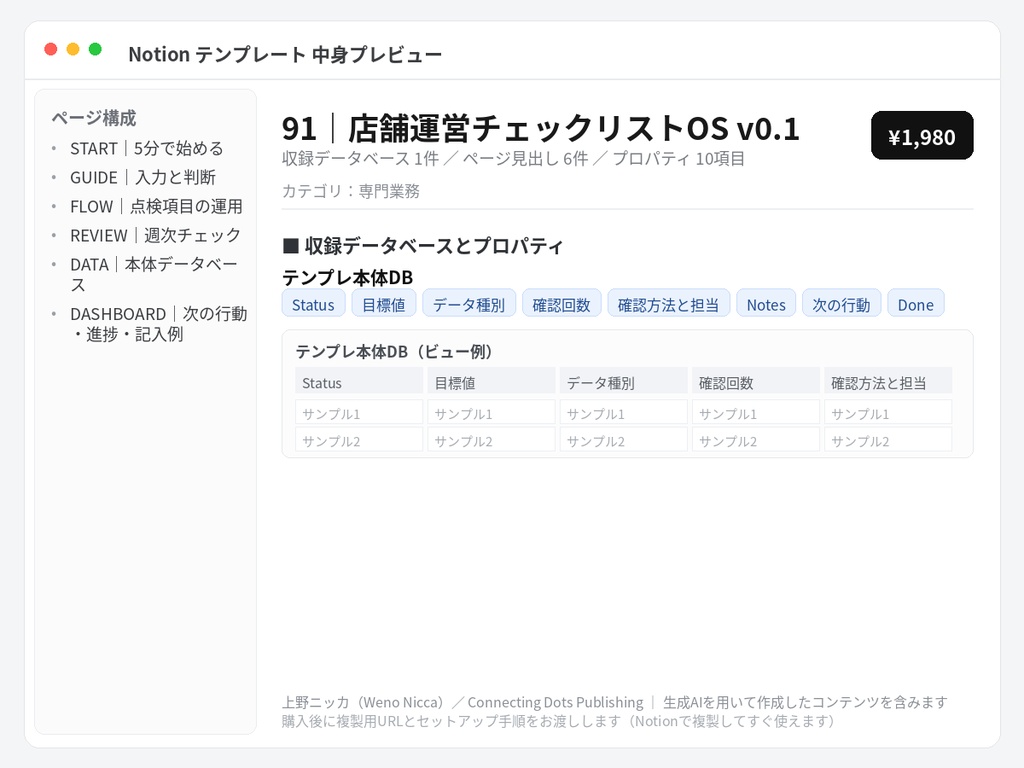The image size is (1024, 768).
Task: Select サンプル2 cell under 確認回数 column
Action: (x=756, y=440)
